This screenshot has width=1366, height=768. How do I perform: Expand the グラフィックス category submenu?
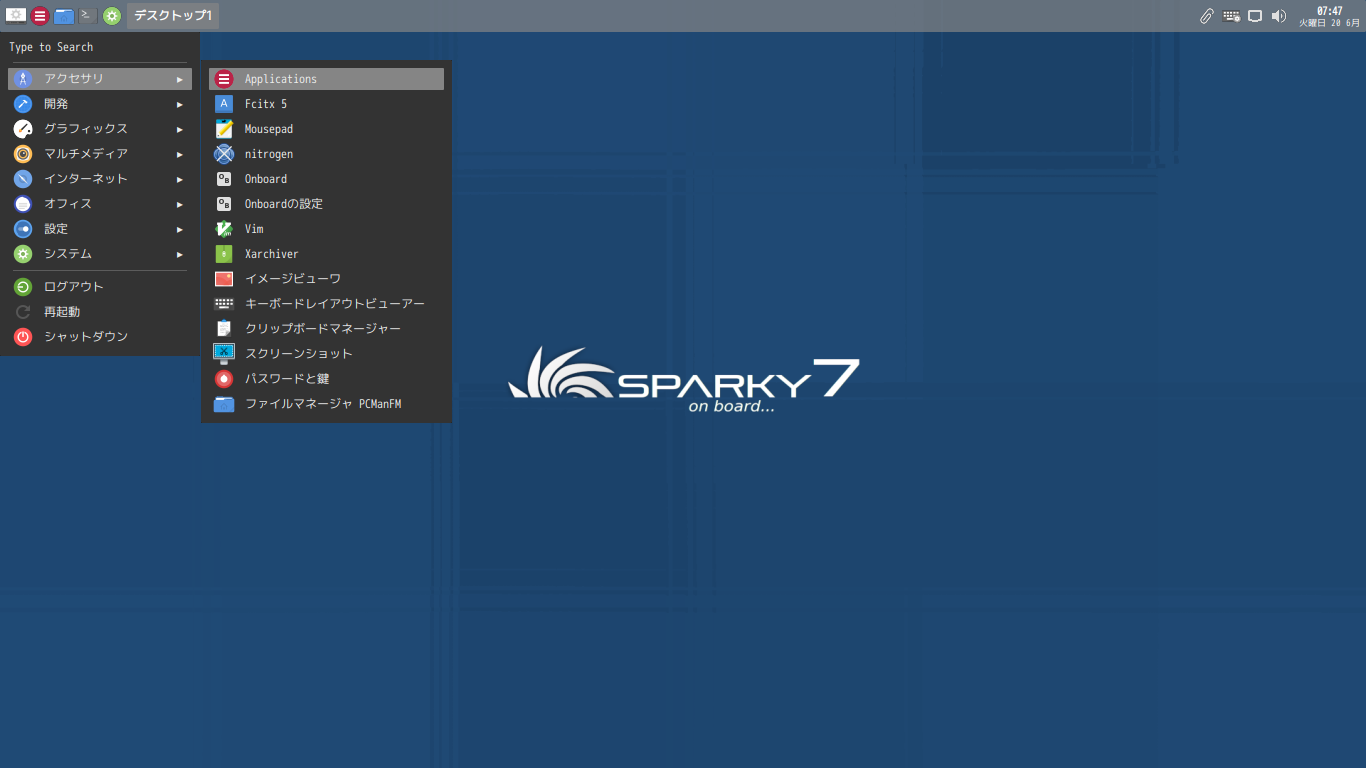click(100, 129)
